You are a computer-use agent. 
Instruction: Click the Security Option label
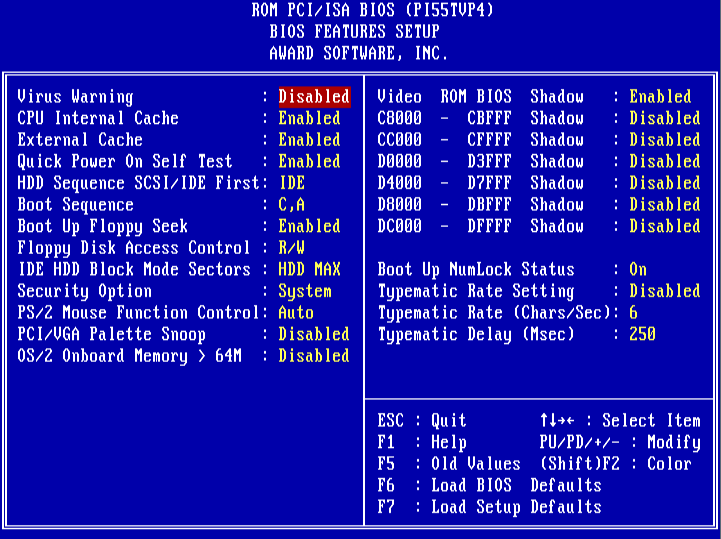coord(85,292)
